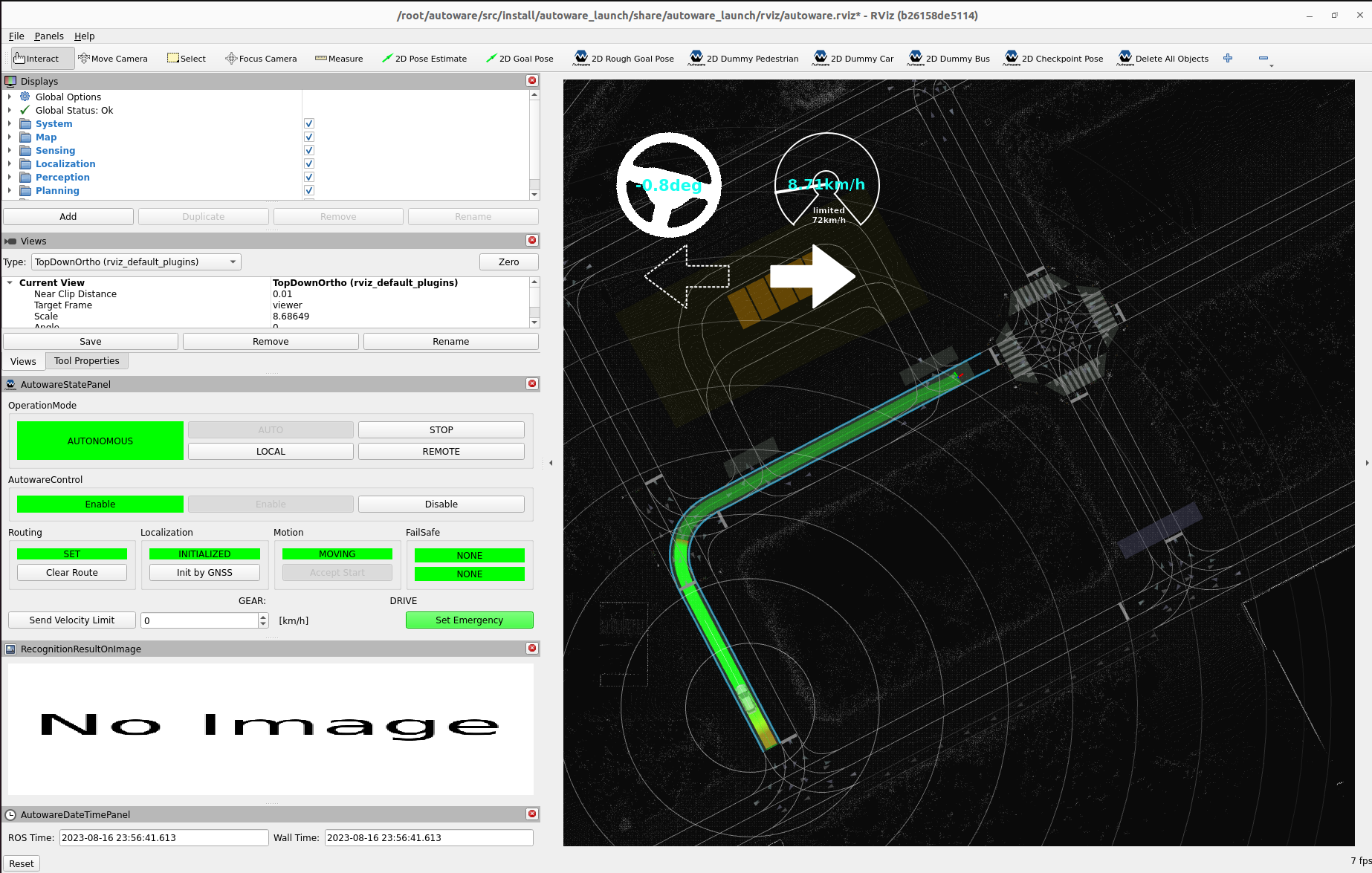Click the Global Options gear icon

point(25,97)
